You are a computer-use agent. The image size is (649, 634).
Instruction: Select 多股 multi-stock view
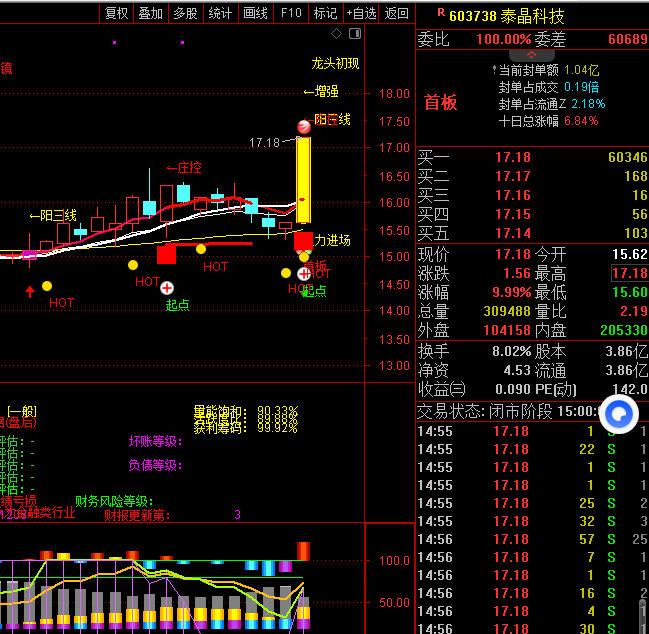point(185,13)
